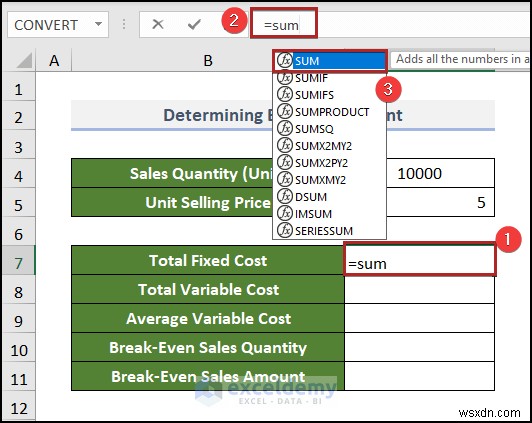Click the CONVERT Name Box field

click(x=58, y=24)
